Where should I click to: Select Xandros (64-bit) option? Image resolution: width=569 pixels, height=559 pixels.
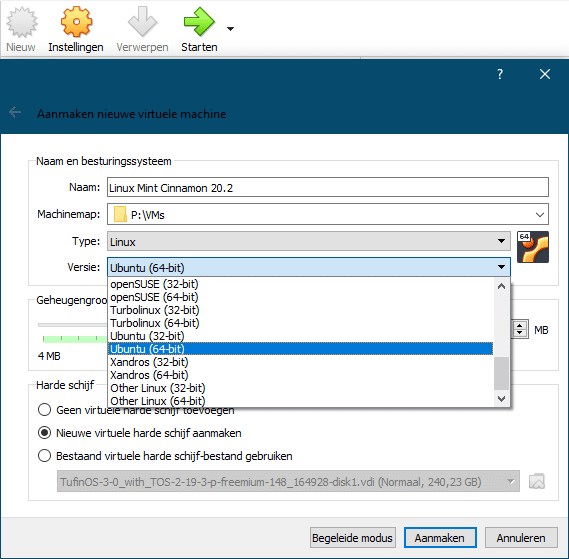[x=300, y=375]
